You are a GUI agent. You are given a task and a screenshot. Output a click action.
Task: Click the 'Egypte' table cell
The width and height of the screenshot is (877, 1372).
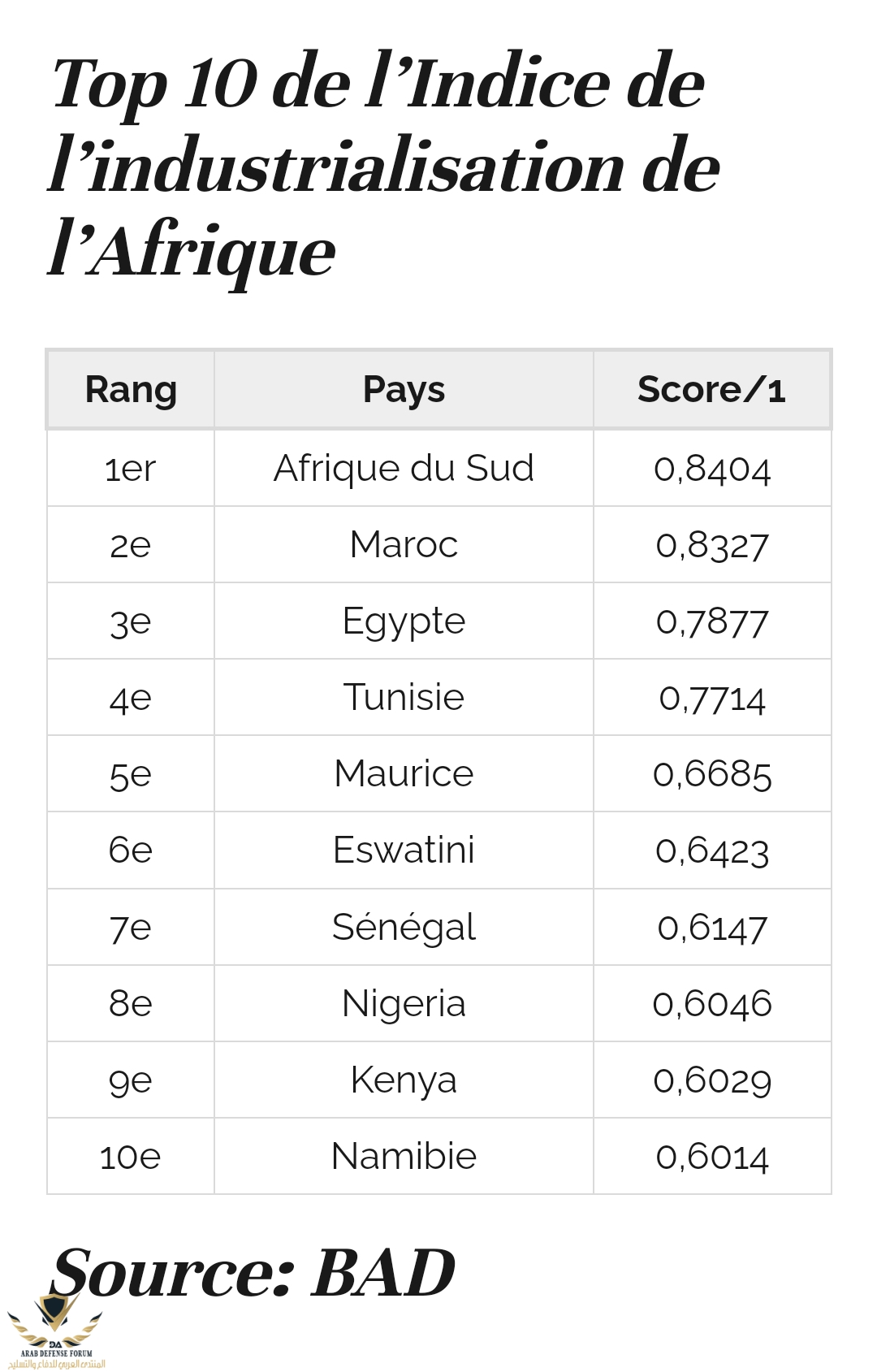404,621
